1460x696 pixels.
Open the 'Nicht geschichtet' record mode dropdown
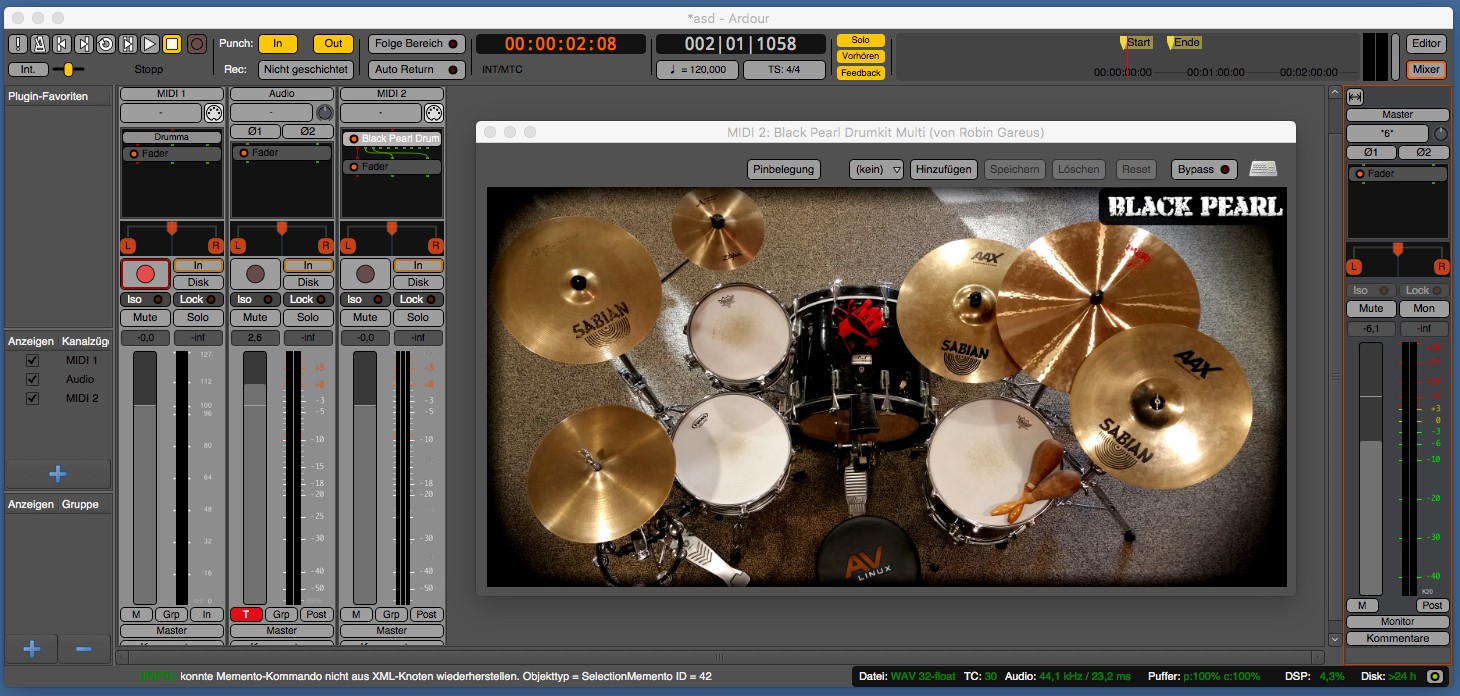point(306,70)
